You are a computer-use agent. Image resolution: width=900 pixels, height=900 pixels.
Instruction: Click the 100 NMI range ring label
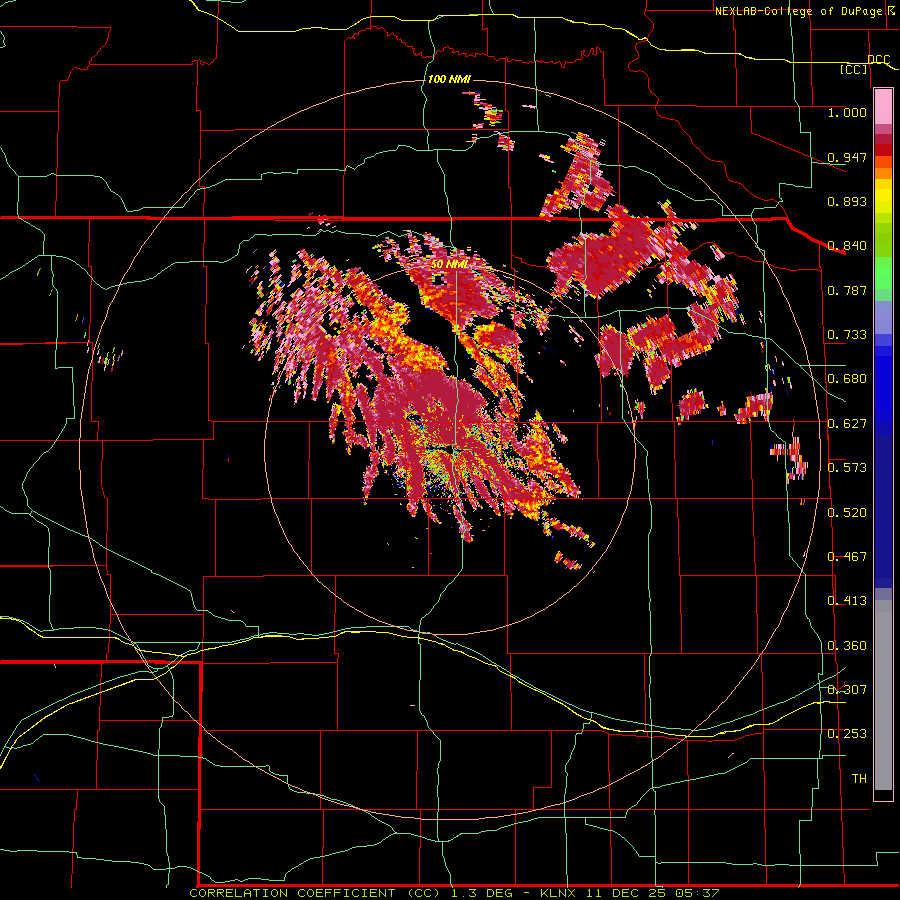pos(449,79)
